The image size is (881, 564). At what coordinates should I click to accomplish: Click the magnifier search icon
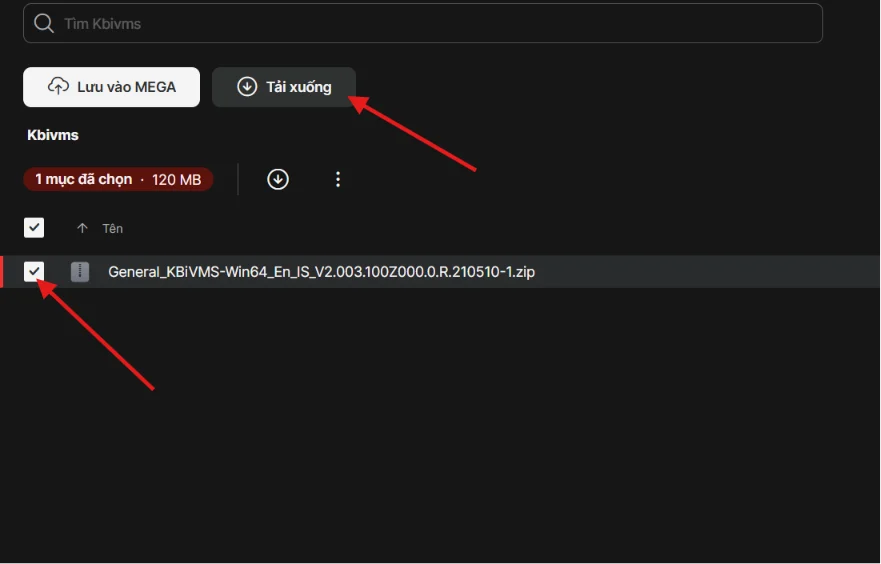pos(44,24)
